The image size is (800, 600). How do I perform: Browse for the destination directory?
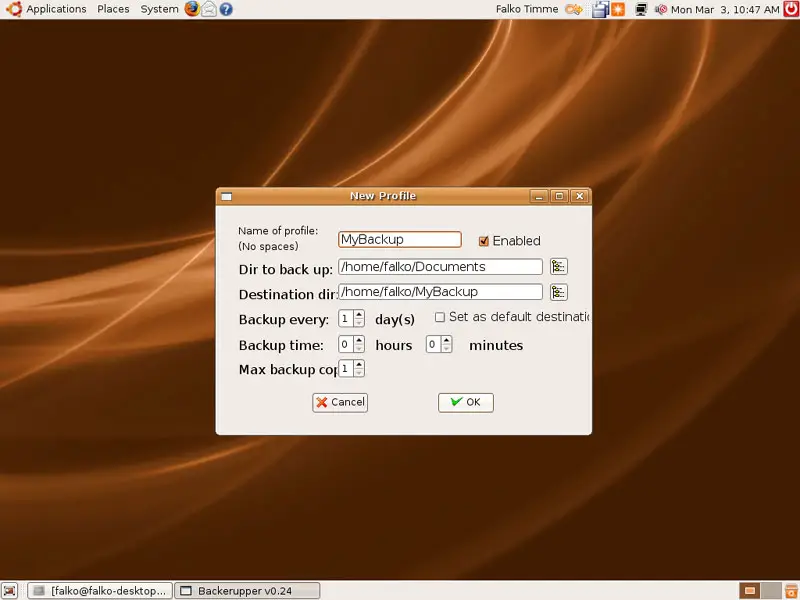point(559,292)
